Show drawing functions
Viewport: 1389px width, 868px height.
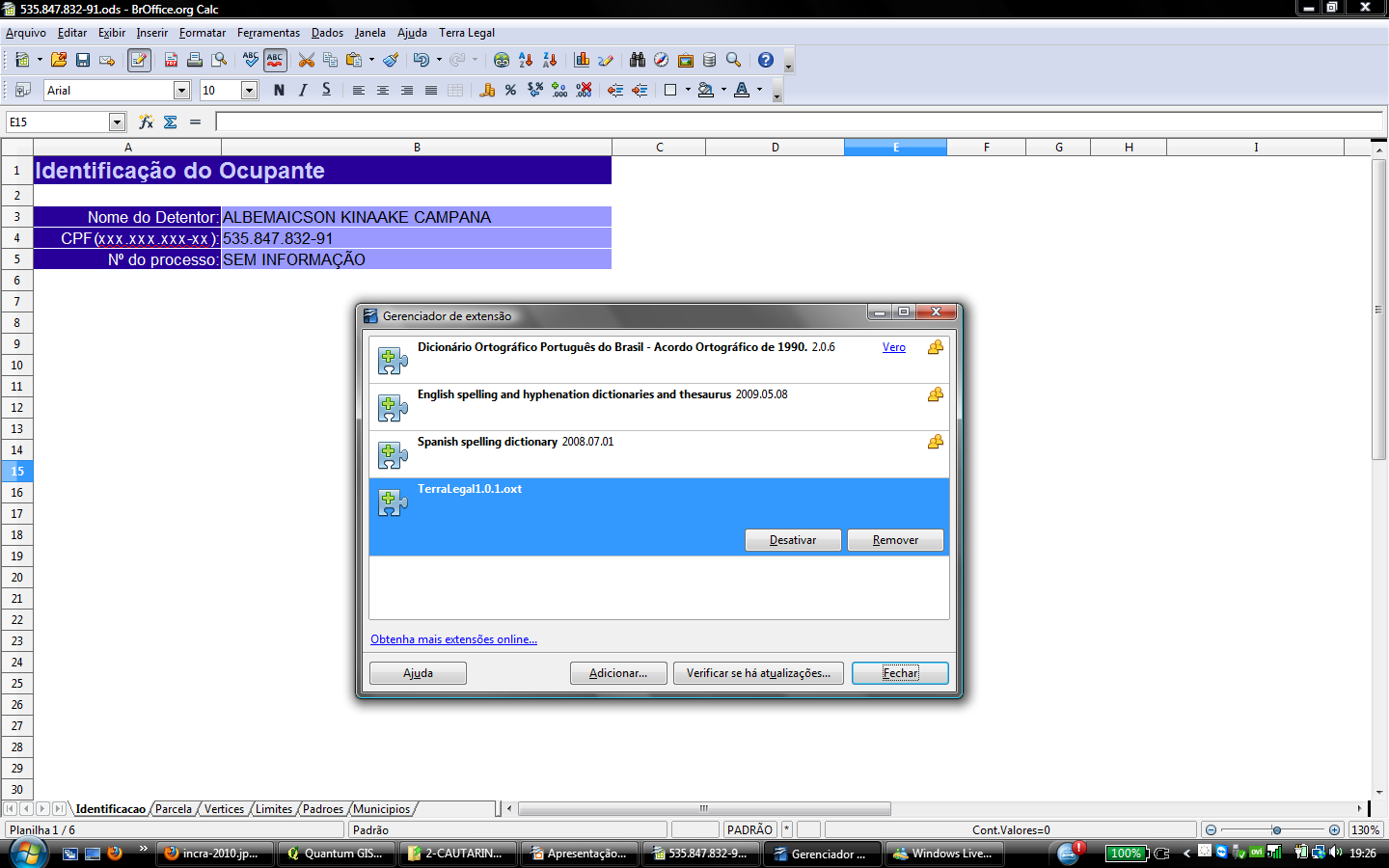click(x=606, y=60)
